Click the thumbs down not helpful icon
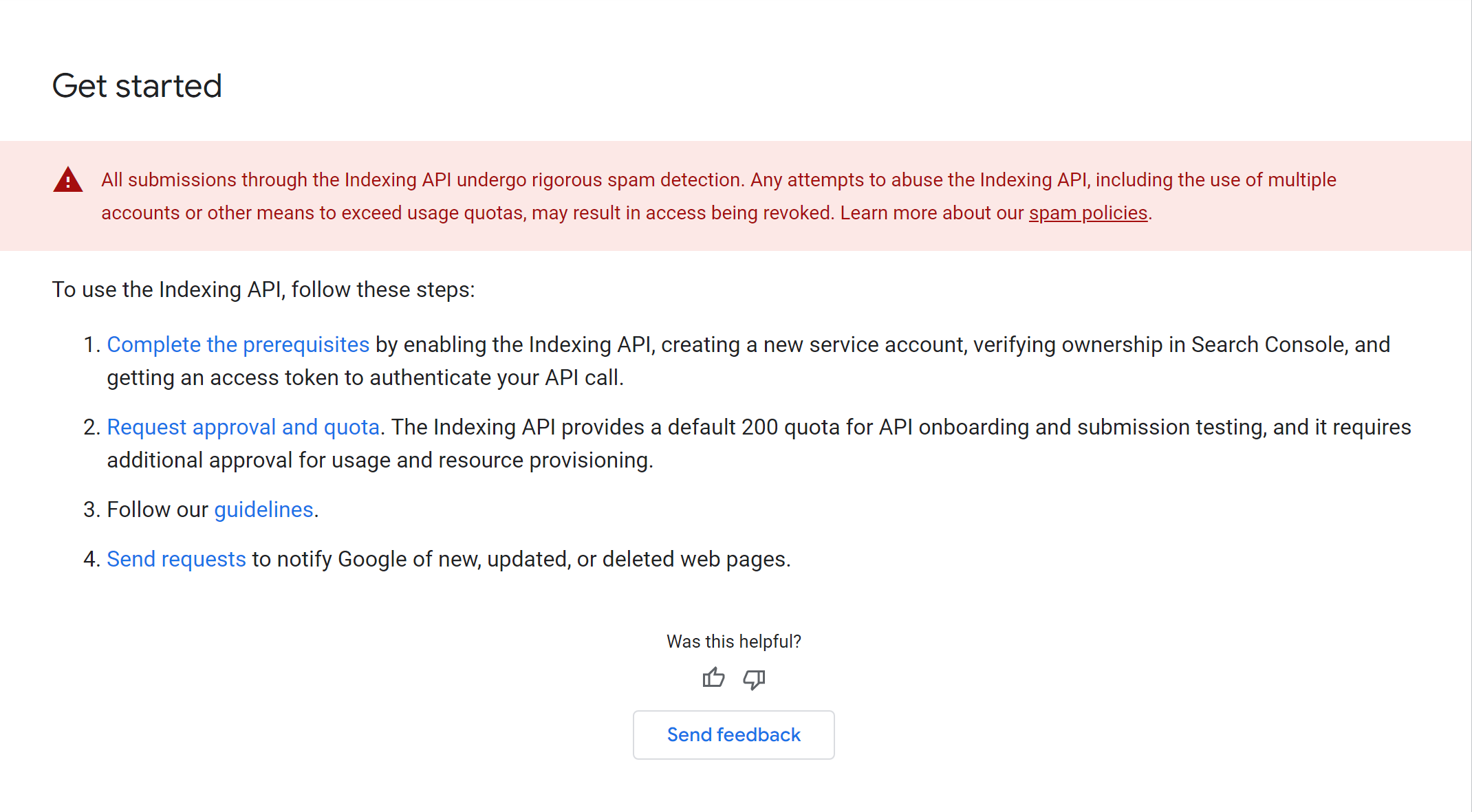Screen dimensions: 1472x812 coord(754,679)
